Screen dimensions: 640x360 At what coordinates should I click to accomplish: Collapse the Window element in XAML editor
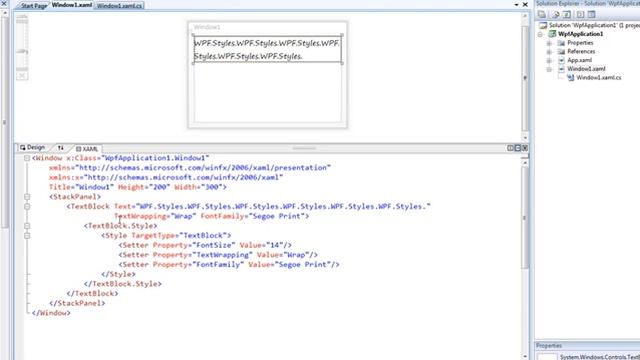point(27,158)
